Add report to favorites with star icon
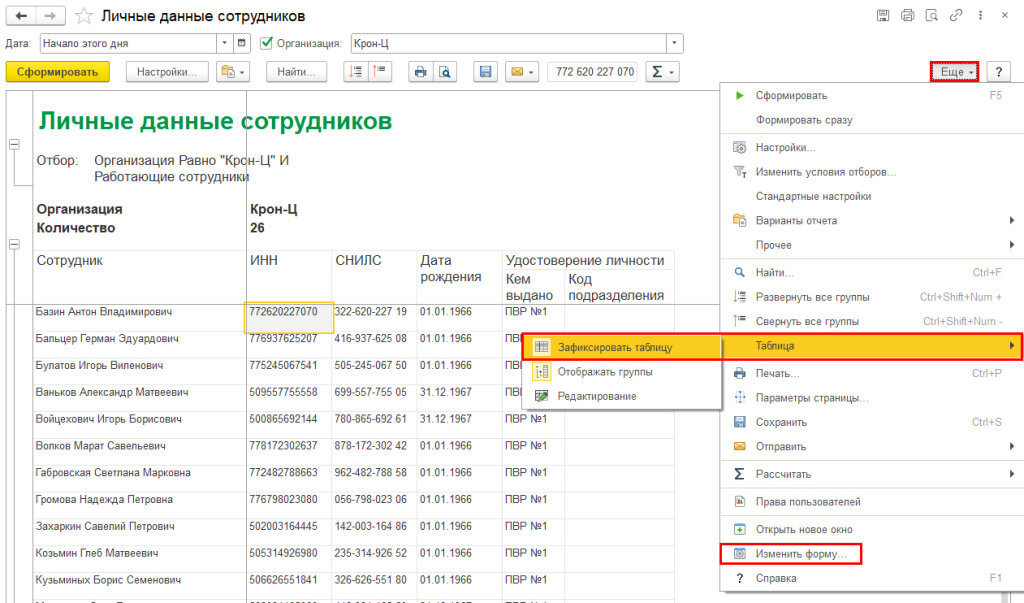The width and height of the screenshot is (1024, 603). 84,16
